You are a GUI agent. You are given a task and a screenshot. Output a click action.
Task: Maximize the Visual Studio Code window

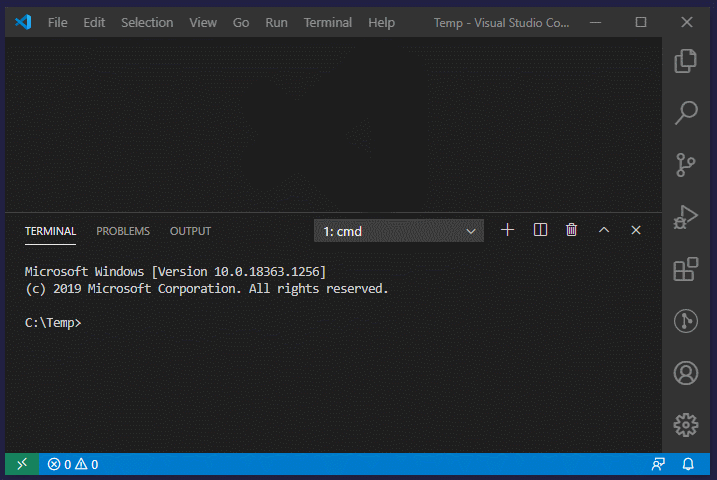641,22
